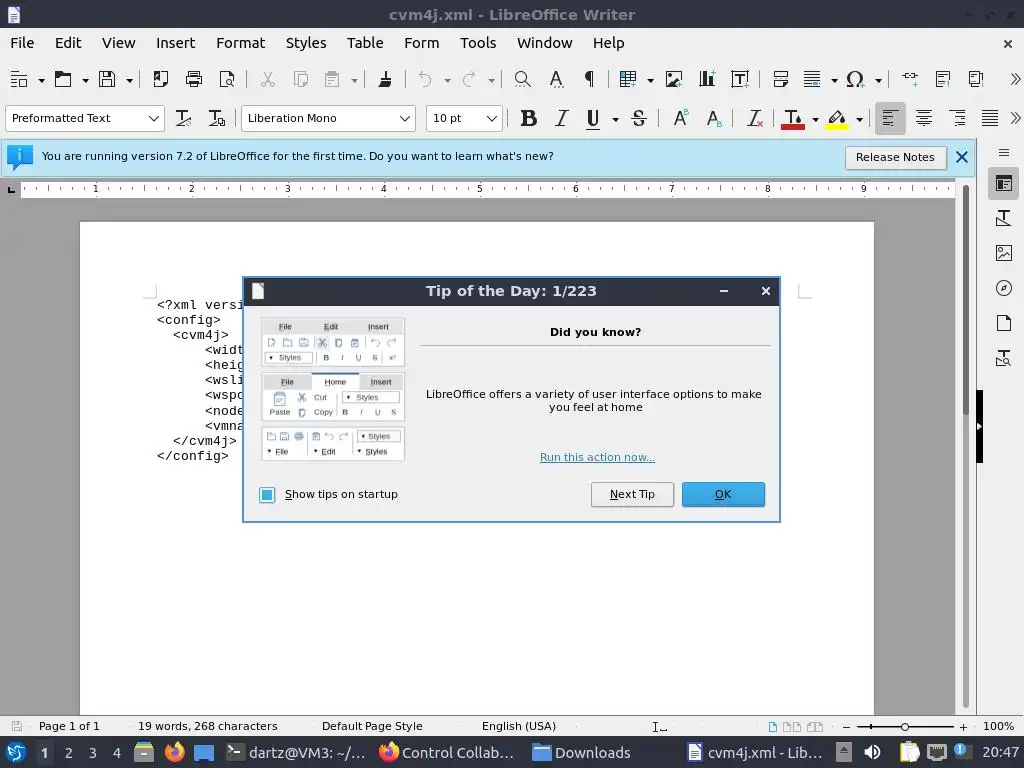Expand Save dropdown arrow
Screen dimensions: 1024x768
129,80
